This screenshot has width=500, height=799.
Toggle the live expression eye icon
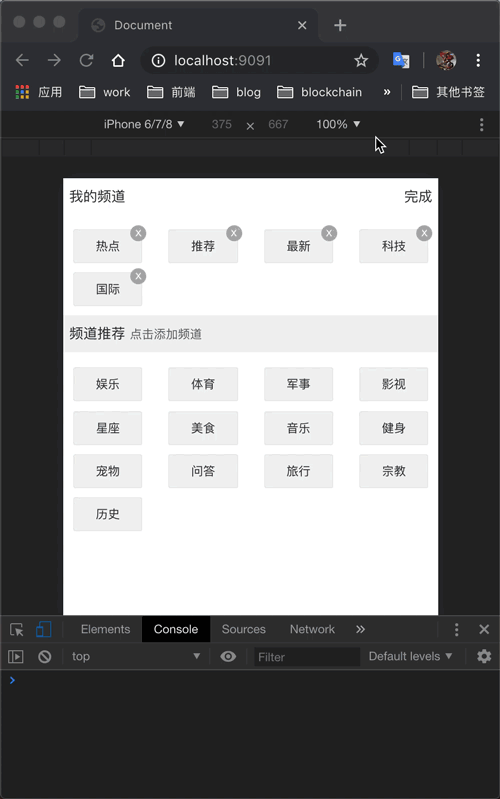(x=228, y=656)
